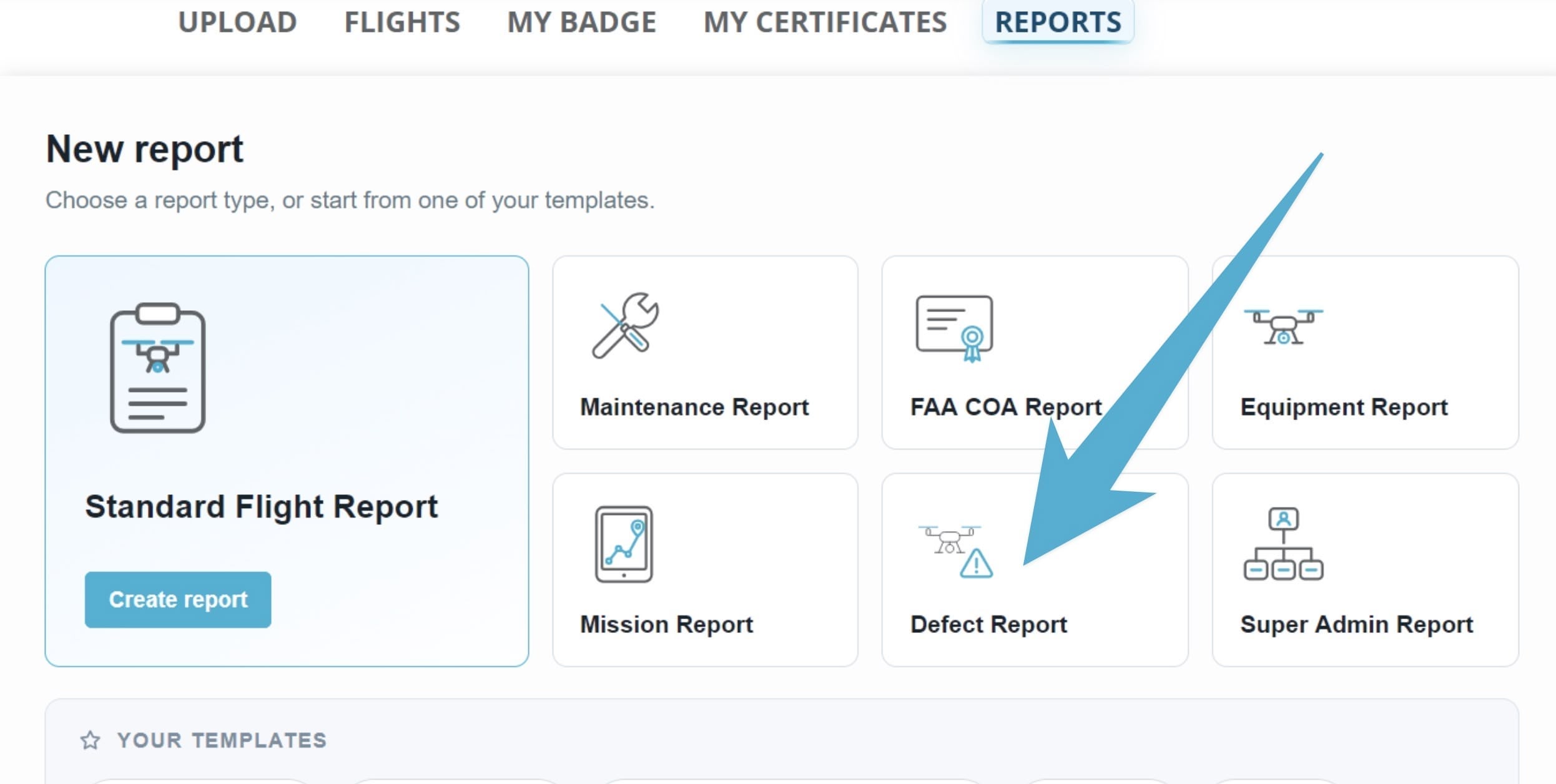This screenshot has height=784, width=1556.
Task: Click the Mission Report tablet map icon
Action: [x=624, y=544]
